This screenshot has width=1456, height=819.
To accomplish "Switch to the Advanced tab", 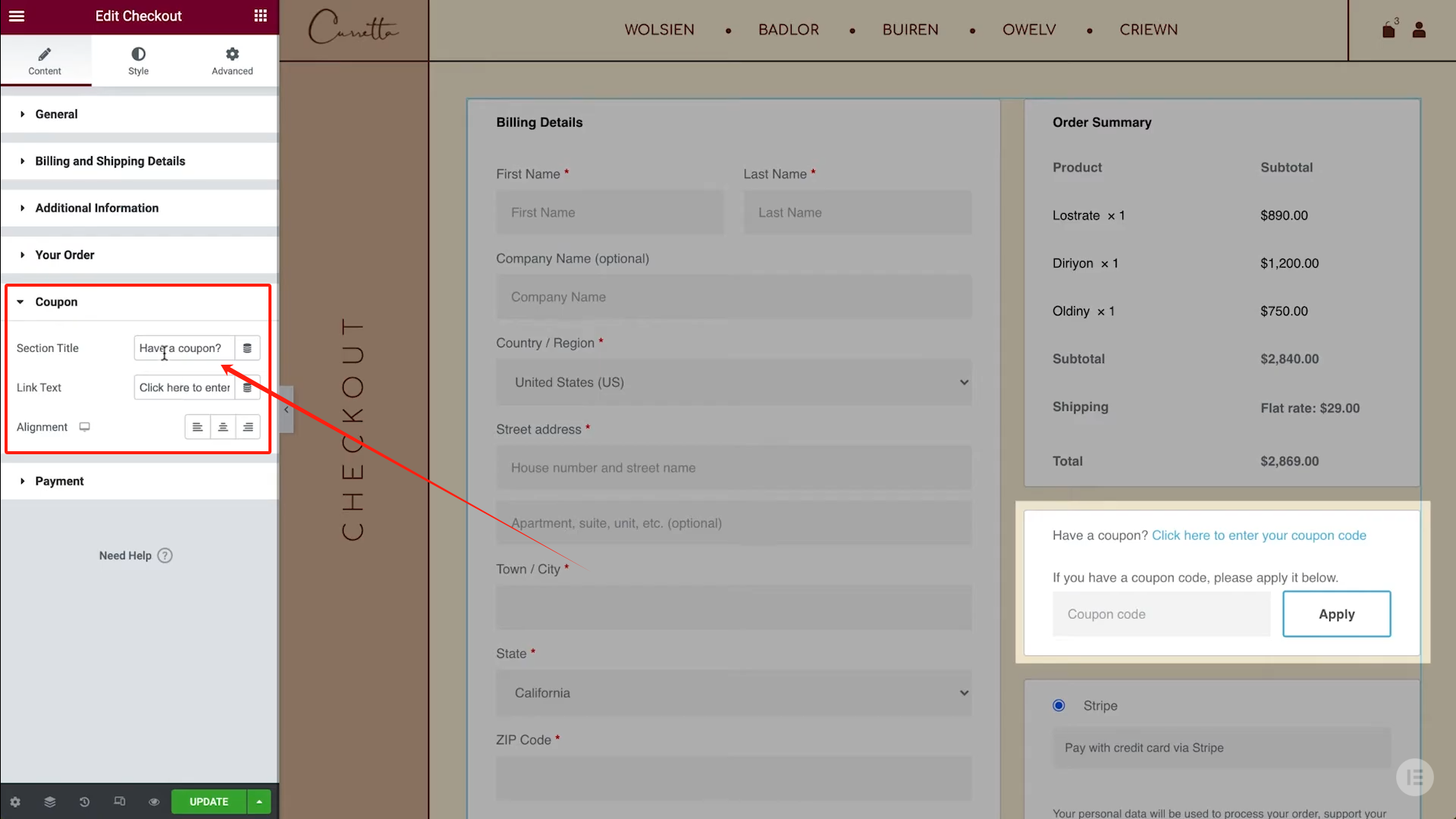I will 231,61.
